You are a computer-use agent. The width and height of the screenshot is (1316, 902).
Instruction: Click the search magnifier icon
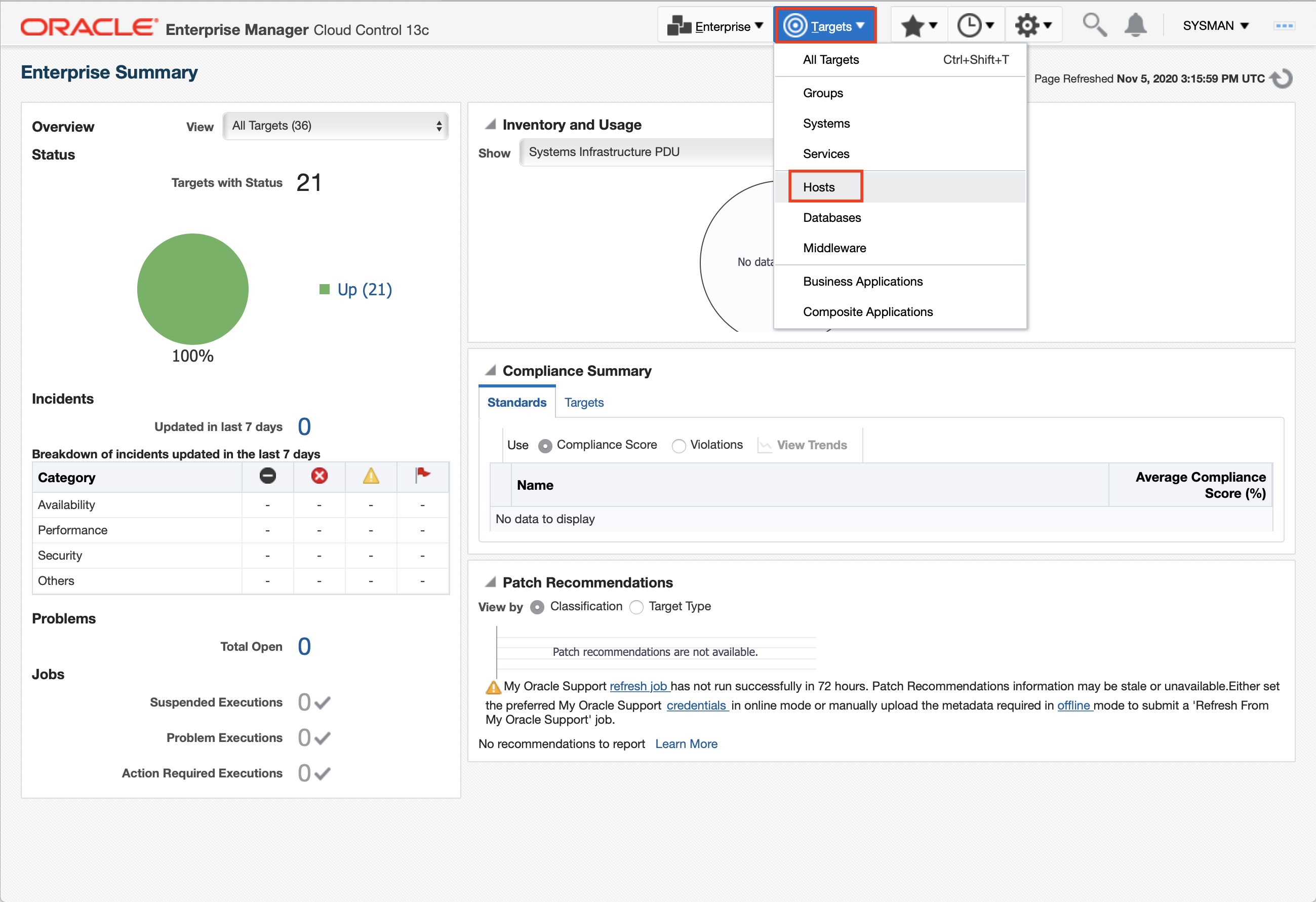(x=1094, y=25)
